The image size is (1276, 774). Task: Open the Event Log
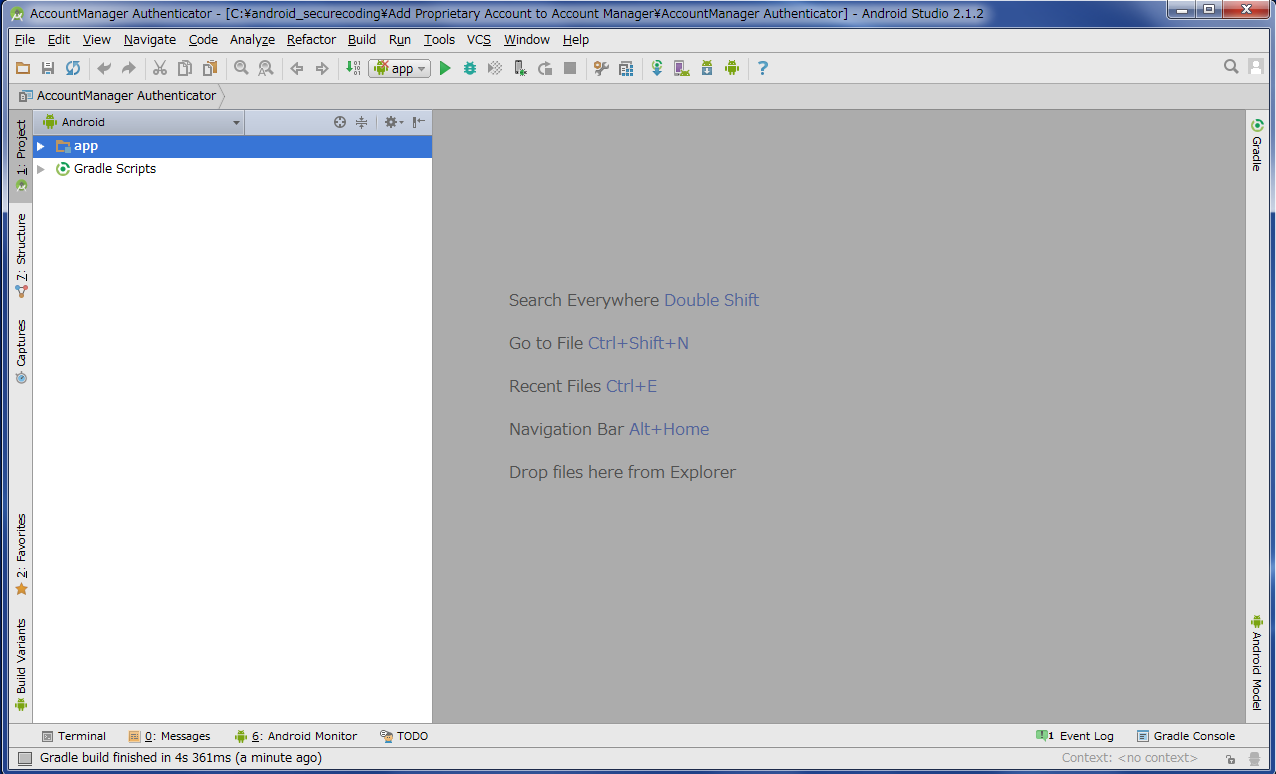pyautogui.click(x=1075, y=736)
